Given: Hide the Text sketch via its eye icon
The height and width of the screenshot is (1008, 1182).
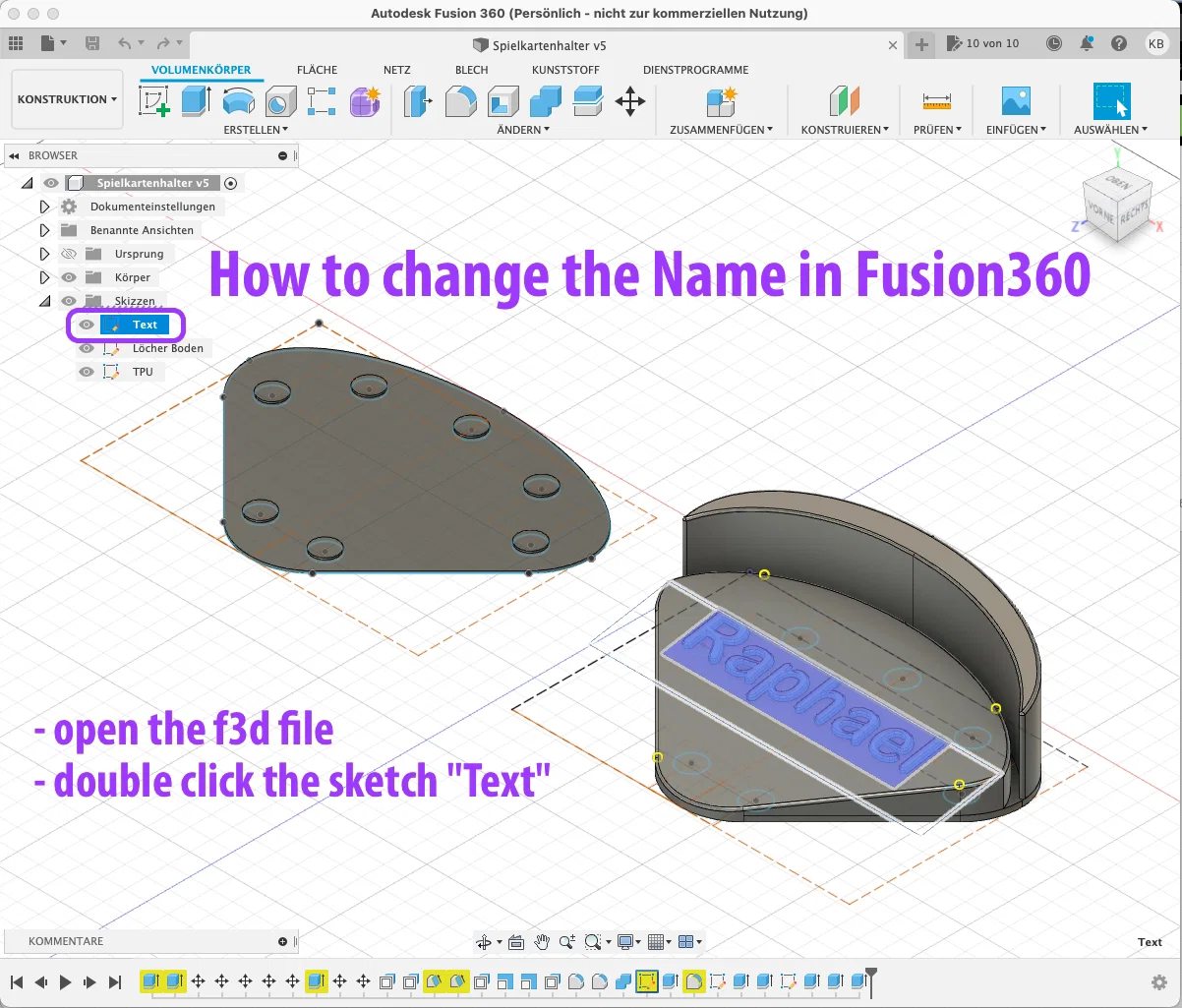Looking at the screenshot, I should (x=87, y=325).
